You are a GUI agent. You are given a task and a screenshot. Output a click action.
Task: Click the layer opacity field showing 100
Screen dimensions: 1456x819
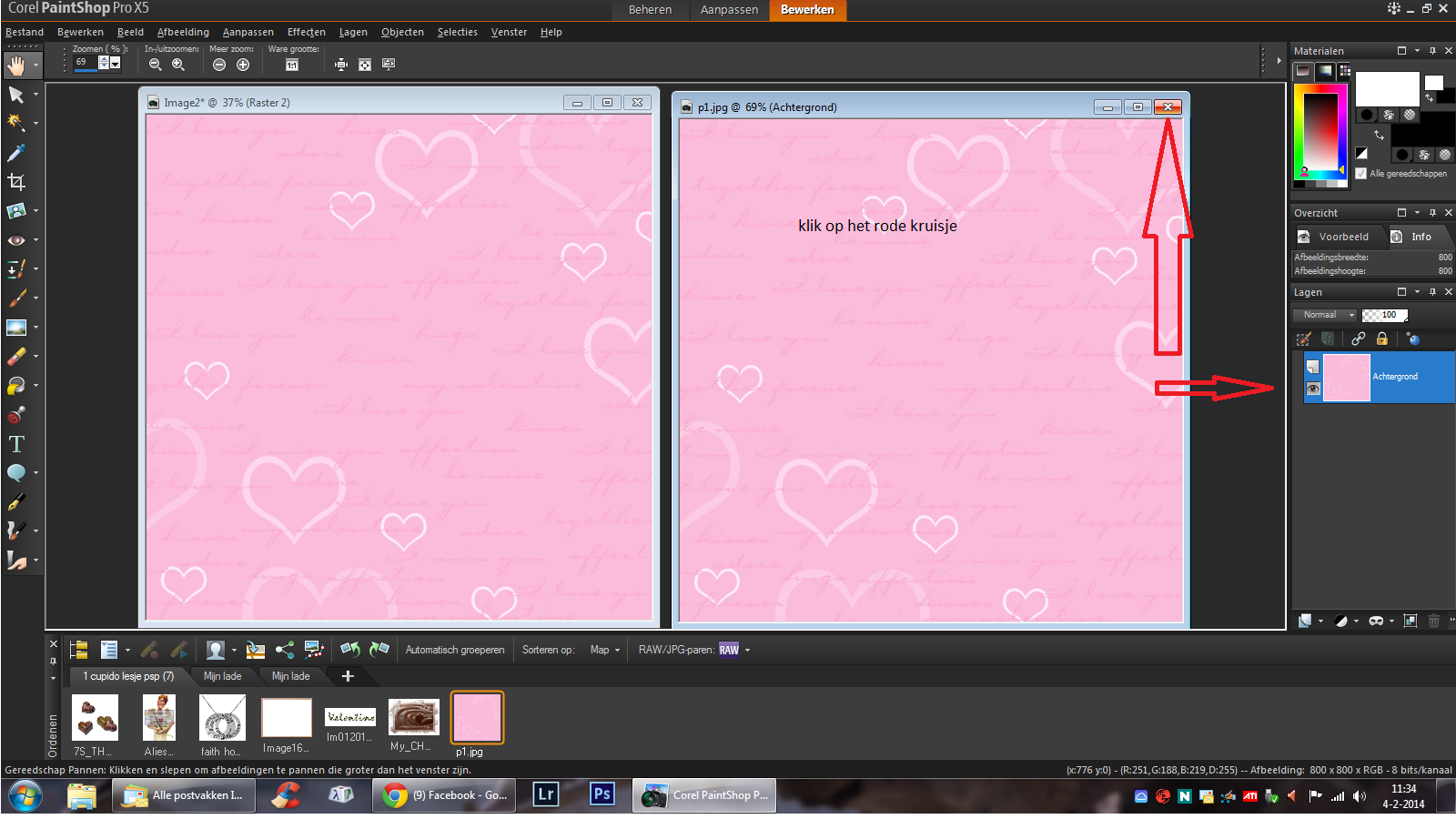1385,315
